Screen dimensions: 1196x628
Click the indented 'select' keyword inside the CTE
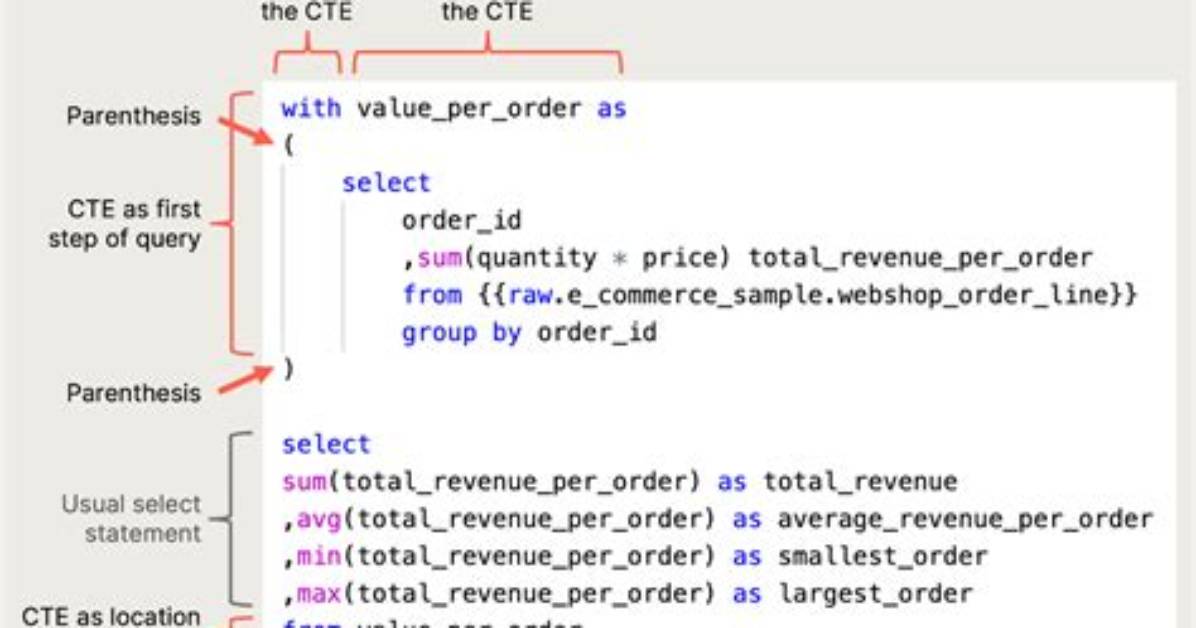tap(386, 182)
